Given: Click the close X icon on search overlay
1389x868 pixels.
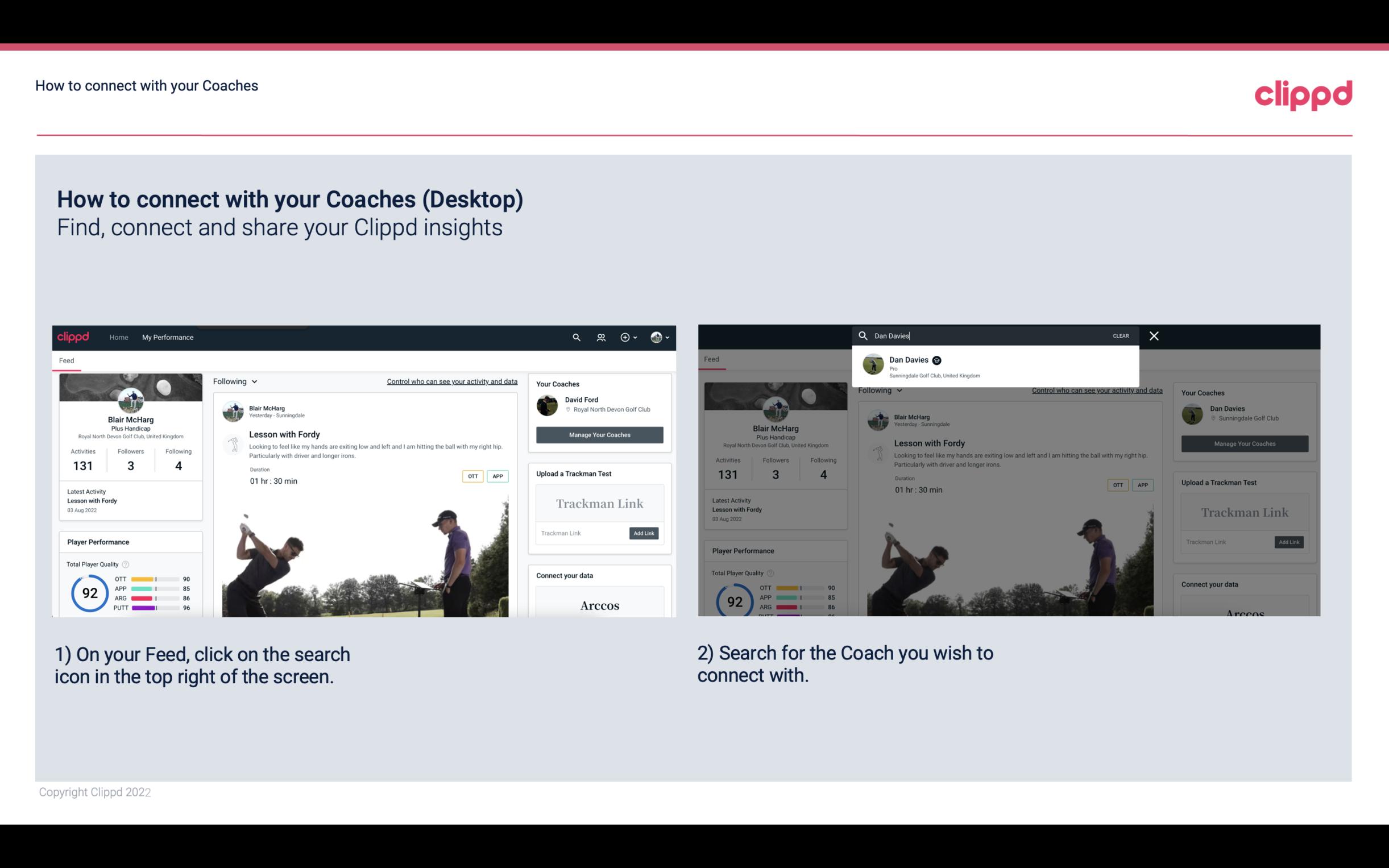Looking at the screenshot, I should (x=1154, y=335).
